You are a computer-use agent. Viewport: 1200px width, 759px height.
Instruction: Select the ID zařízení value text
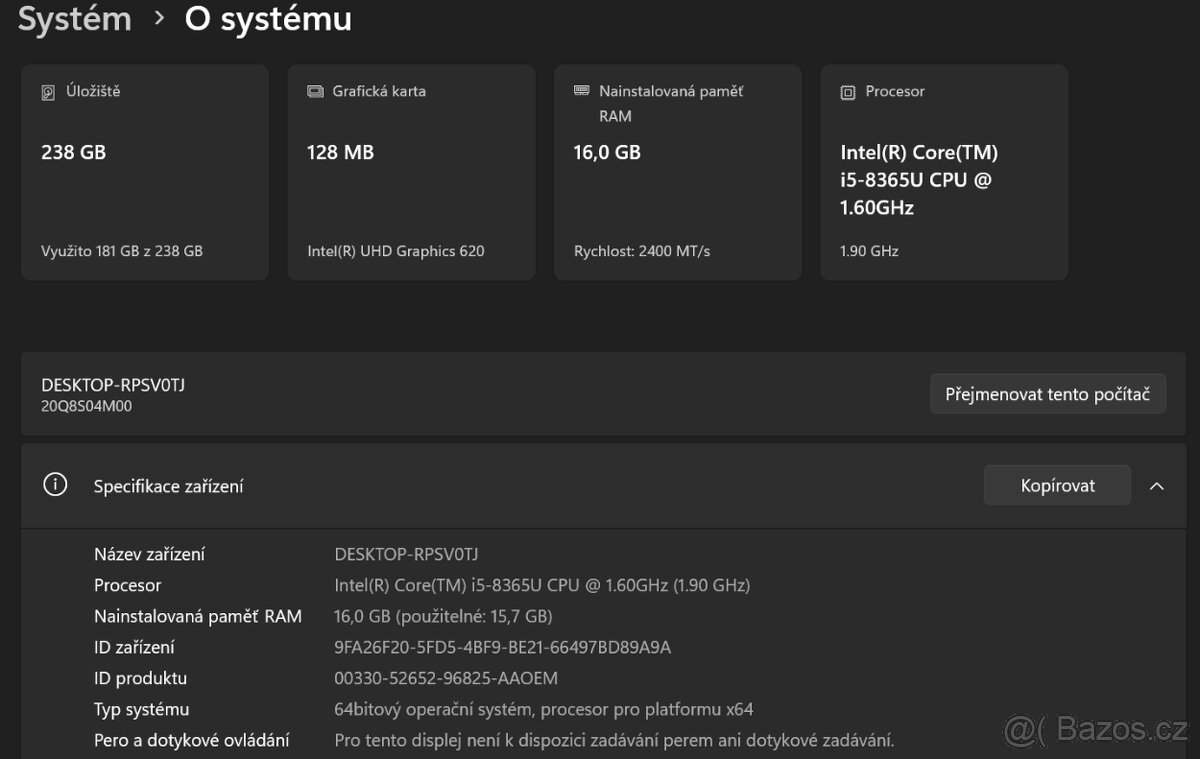point(501,647)
